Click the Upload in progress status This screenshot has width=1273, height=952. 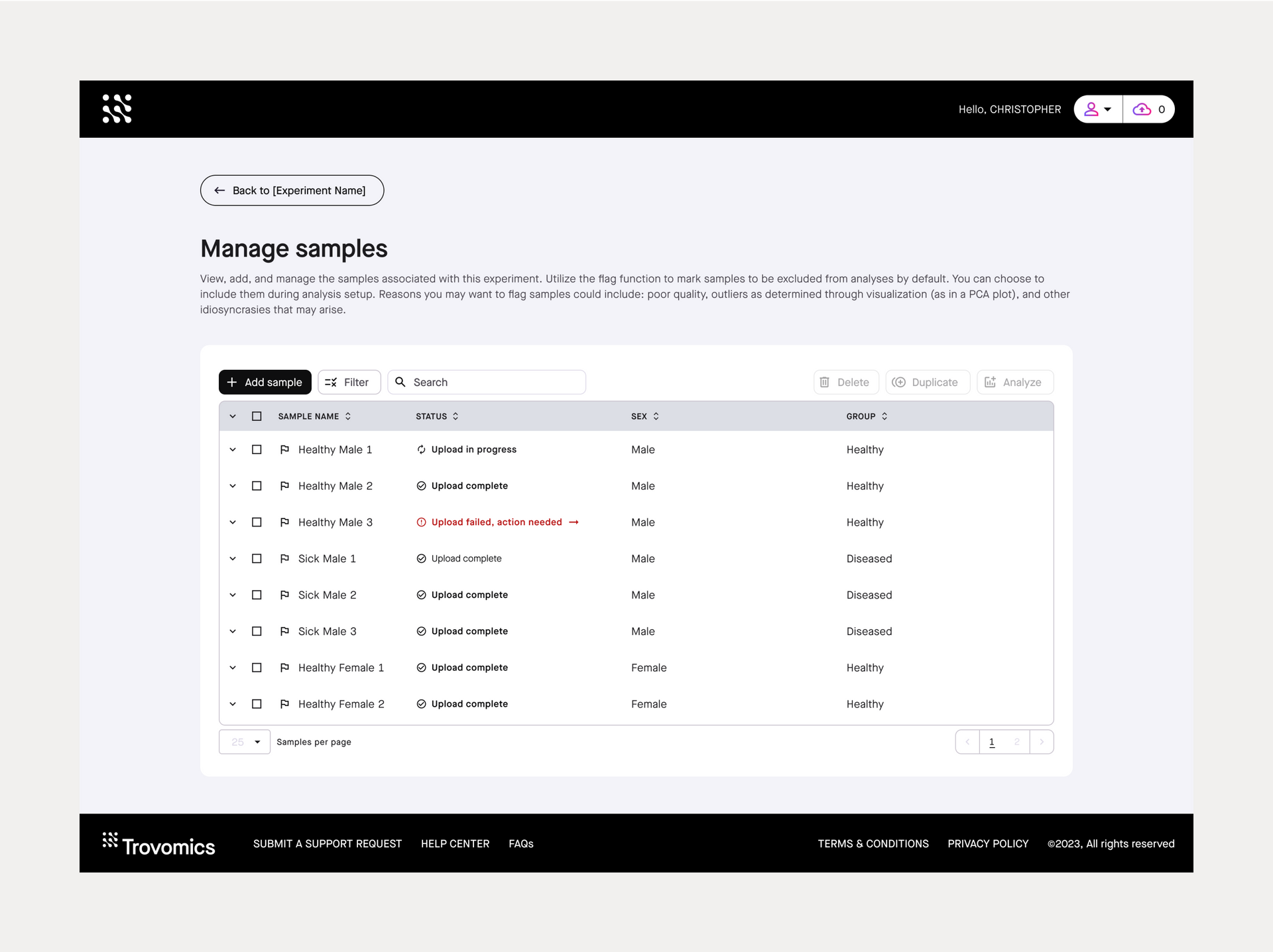[x=466, y=449]
